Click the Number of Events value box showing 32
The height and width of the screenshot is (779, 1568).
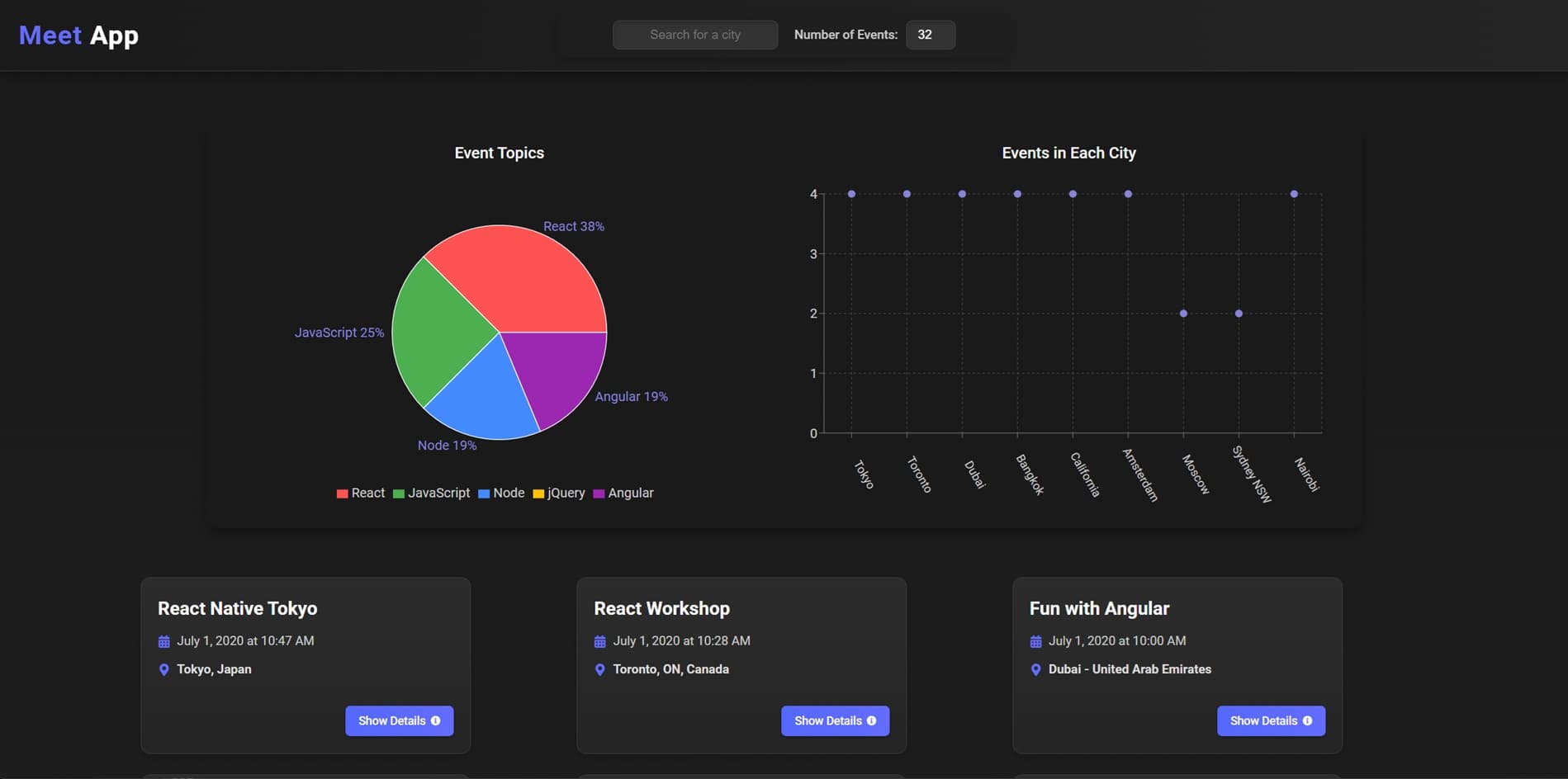(930, 35)
